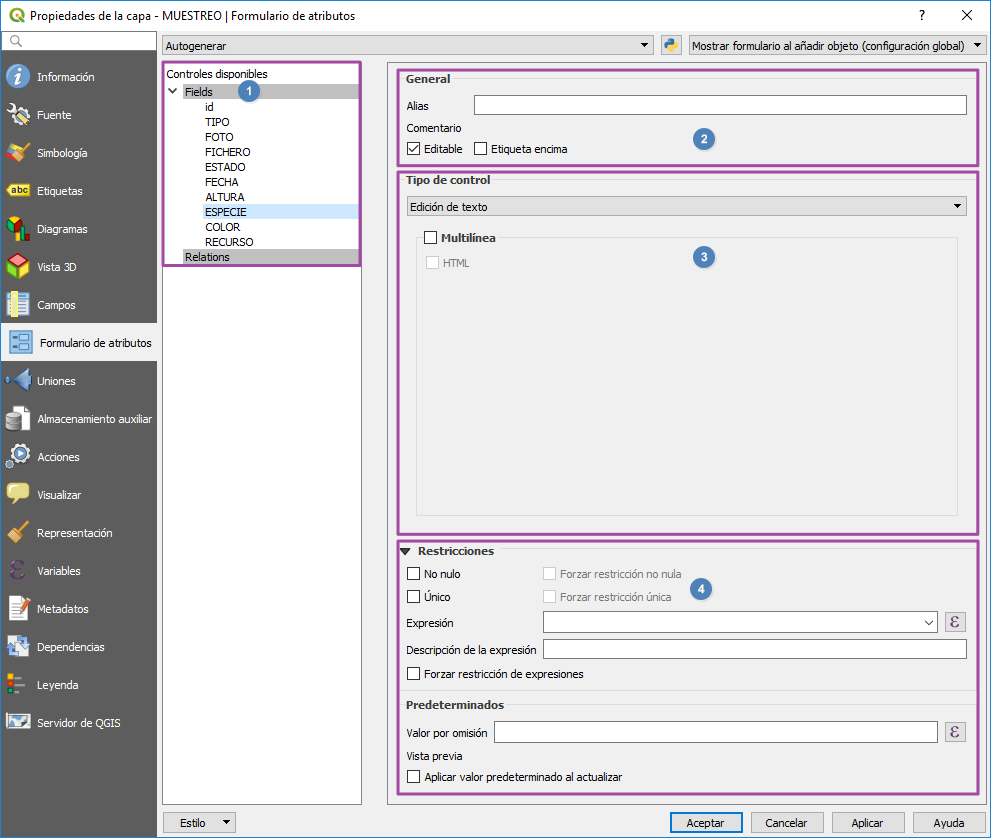Select the RECURSO field

point(229,242)
